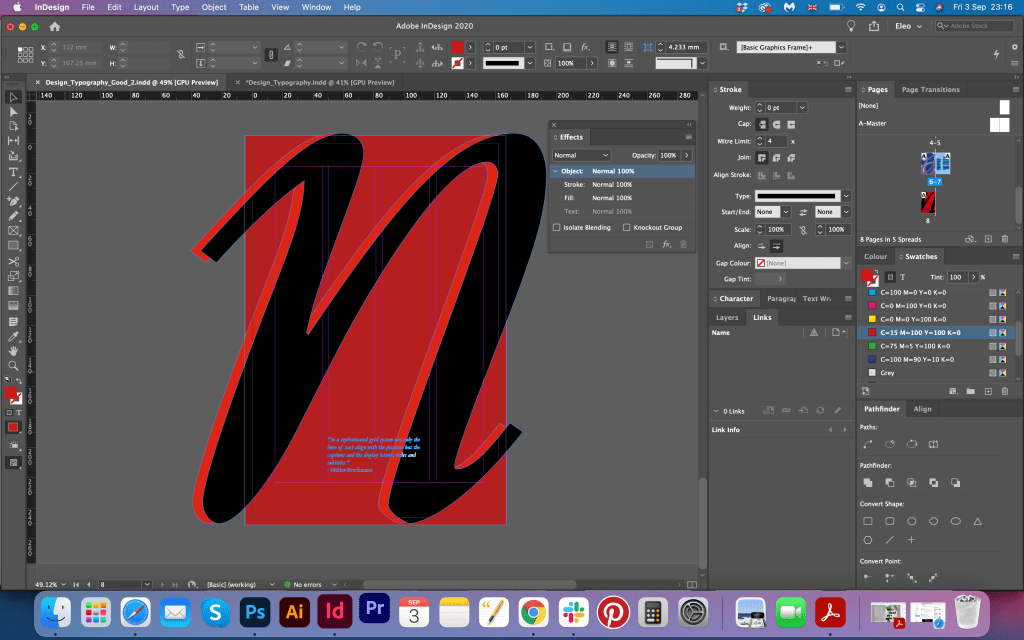Create a new page in the Pages panel
Image resolution: width=1024 pixels, height=640 pixels.
point(988,239)
